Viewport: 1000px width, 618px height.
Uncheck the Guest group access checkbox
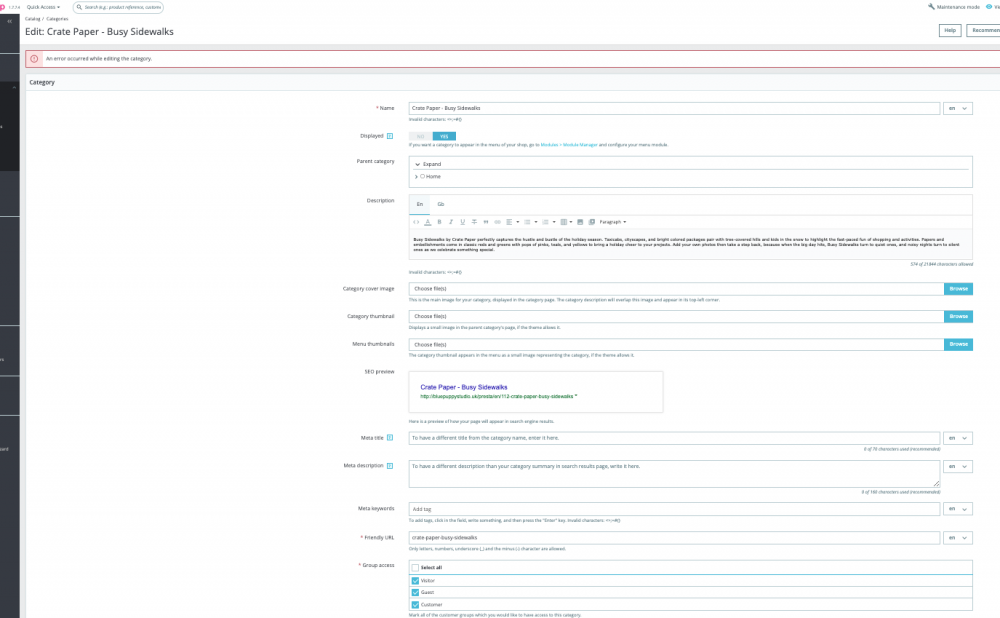[415, 592]
